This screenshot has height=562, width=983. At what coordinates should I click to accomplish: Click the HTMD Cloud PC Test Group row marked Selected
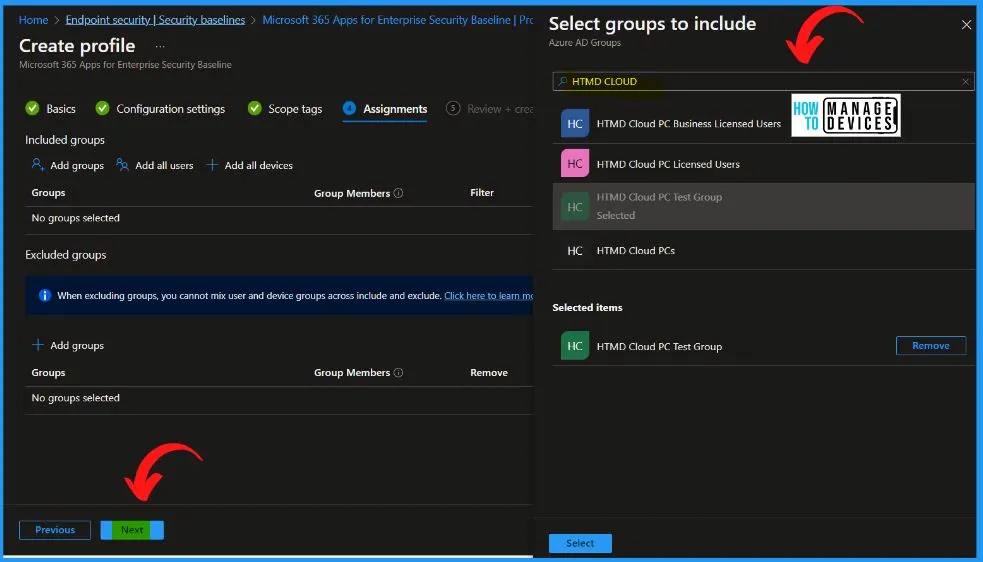[x=763, y=206]
